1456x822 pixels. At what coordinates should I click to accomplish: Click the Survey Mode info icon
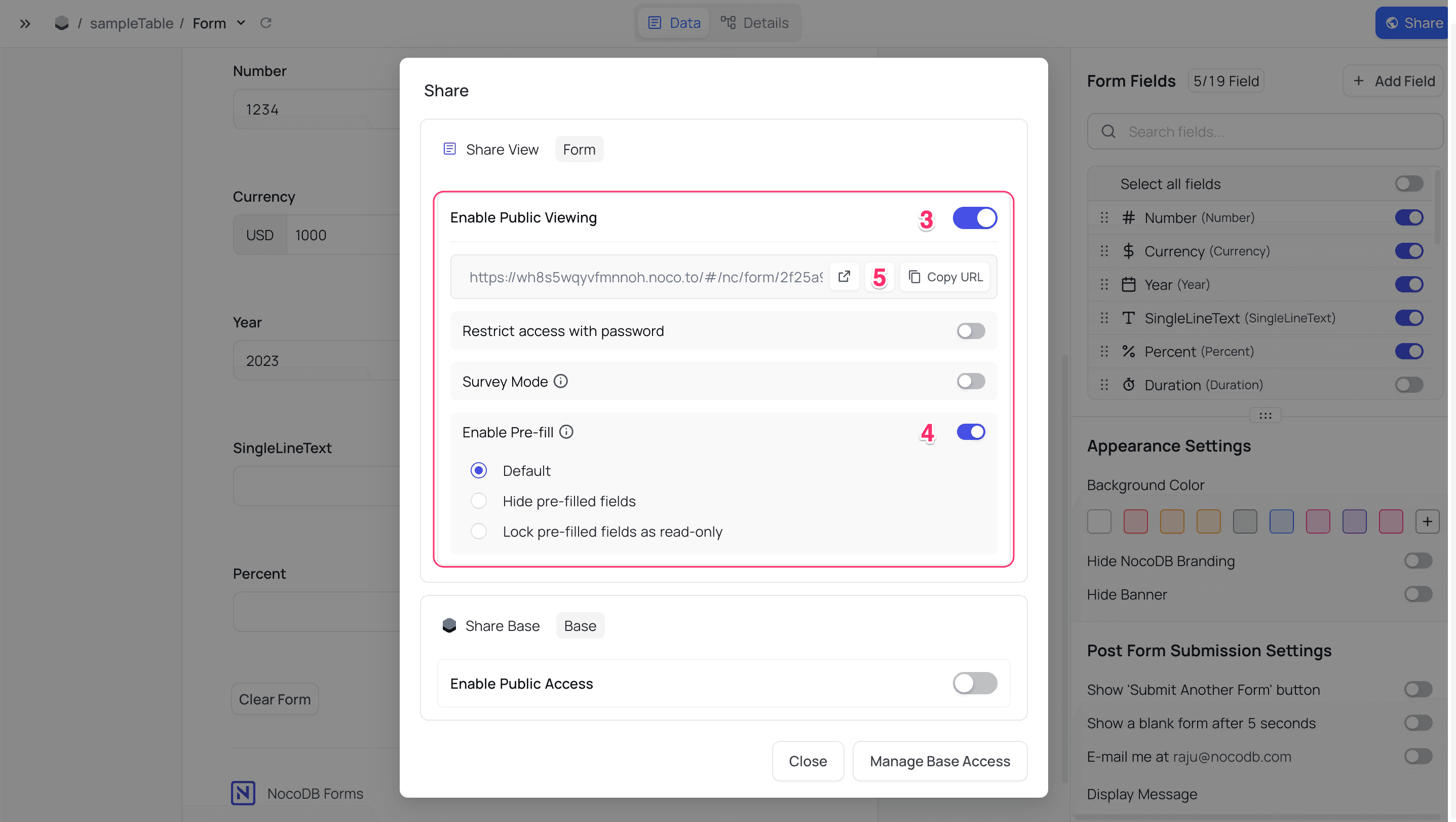coord(561,381)
